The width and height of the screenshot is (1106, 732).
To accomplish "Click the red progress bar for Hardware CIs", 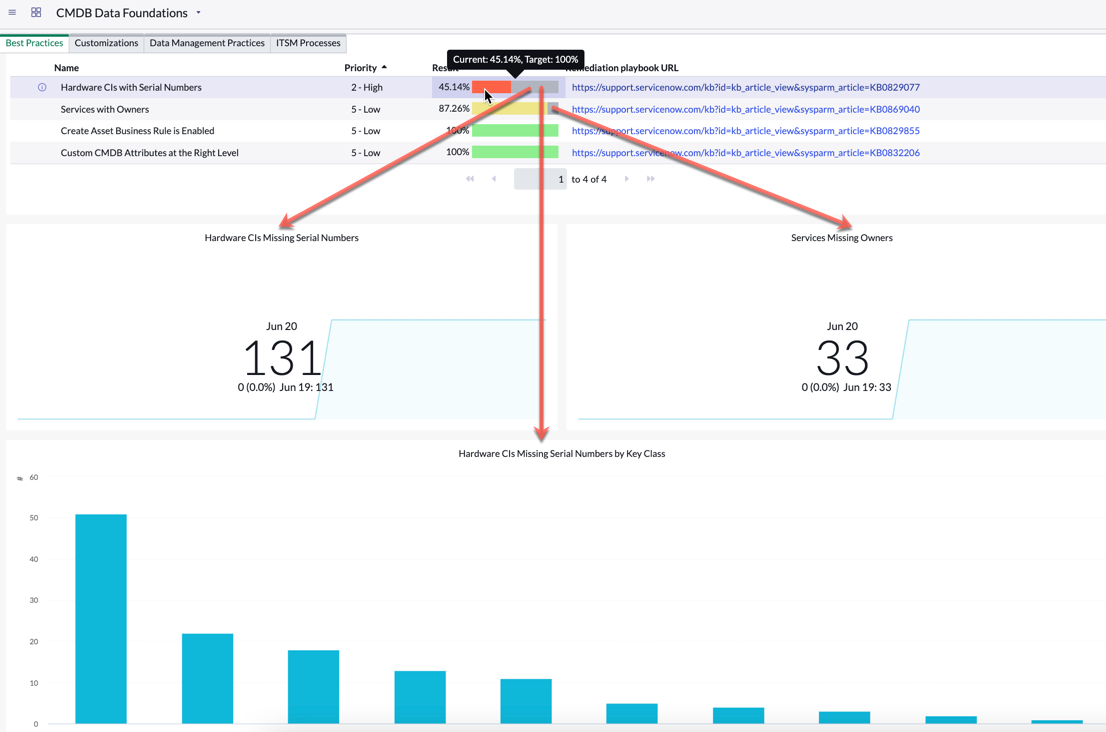I will (x=492, y=87).
